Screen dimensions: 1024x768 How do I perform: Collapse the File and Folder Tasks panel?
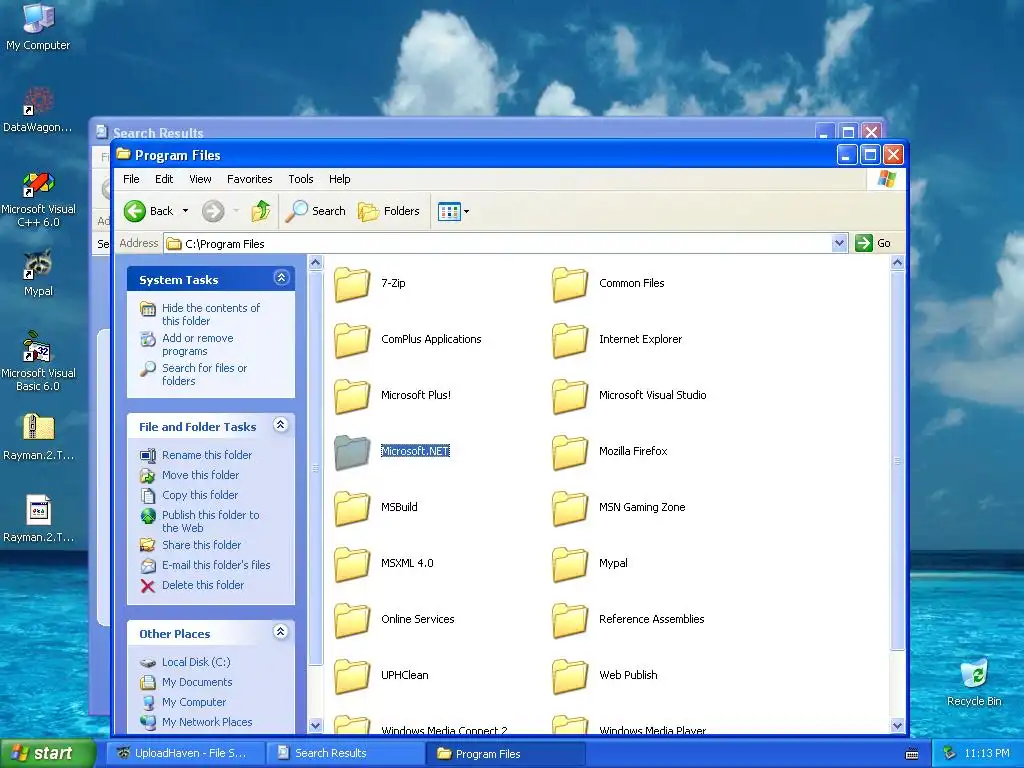point(281,425)
